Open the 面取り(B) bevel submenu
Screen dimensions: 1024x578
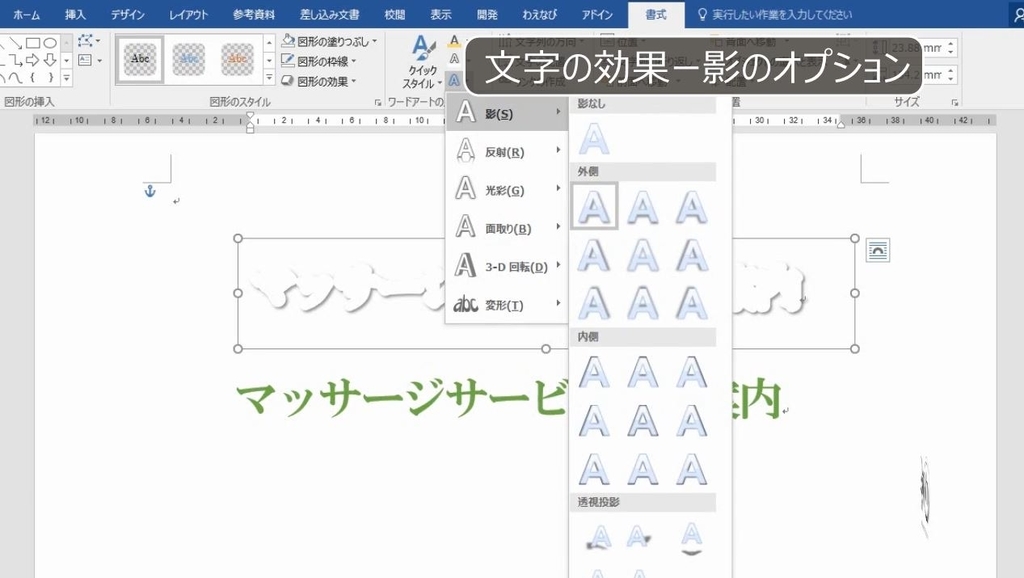point(507,227)
